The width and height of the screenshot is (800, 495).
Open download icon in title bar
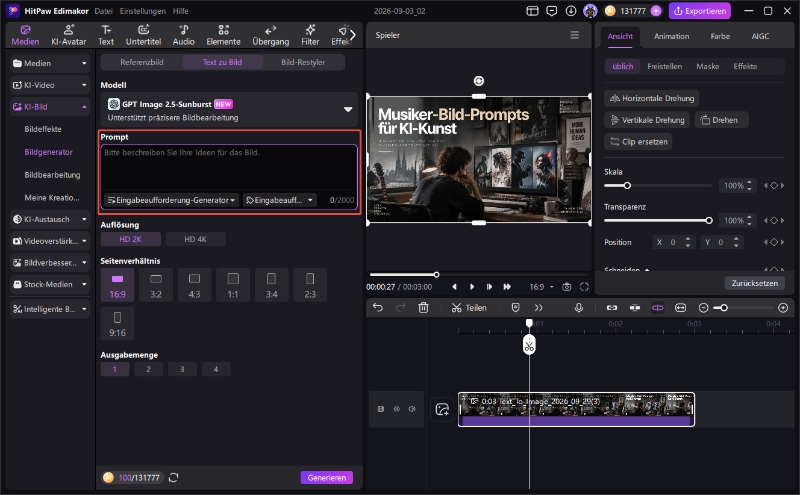(x=571, y=11)
